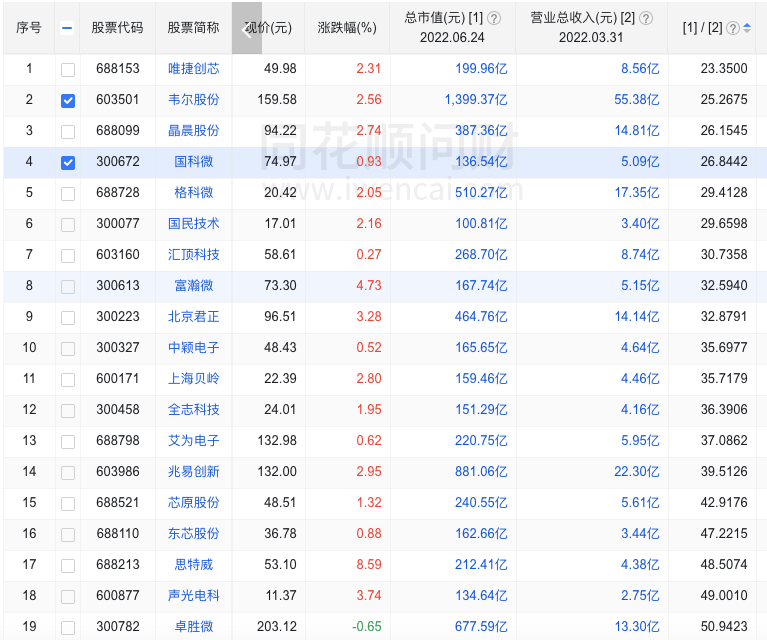Check the box for 富瀚微 row
This screenshot has width=767, height=640.
point(68,286)
